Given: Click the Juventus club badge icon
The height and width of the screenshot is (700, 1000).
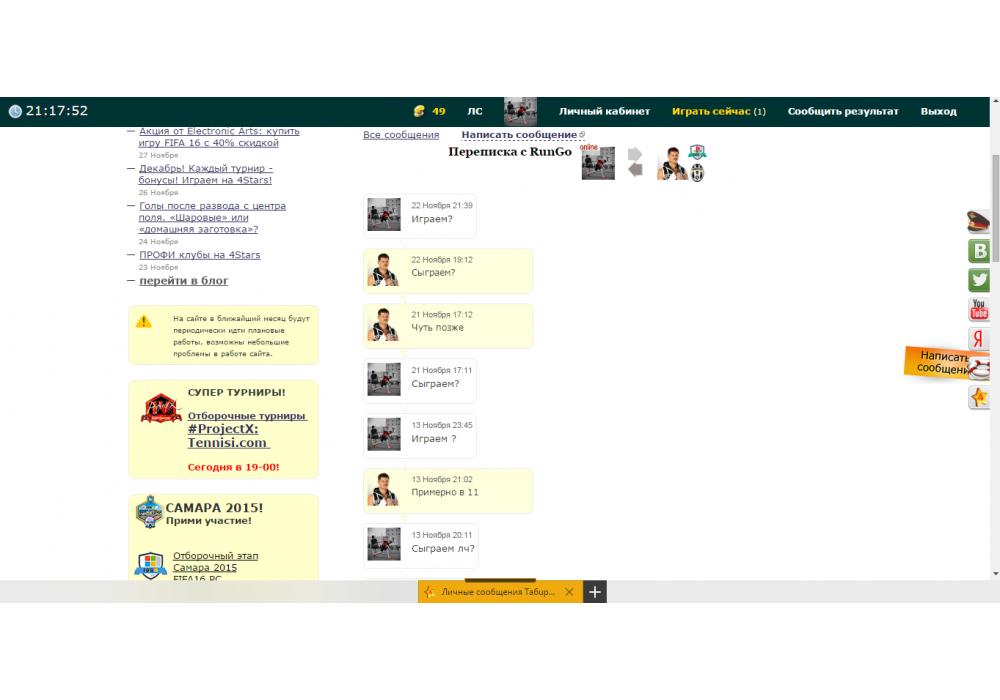Looking at the screenshot, I should pyautogui.click(x=697, y=172).
